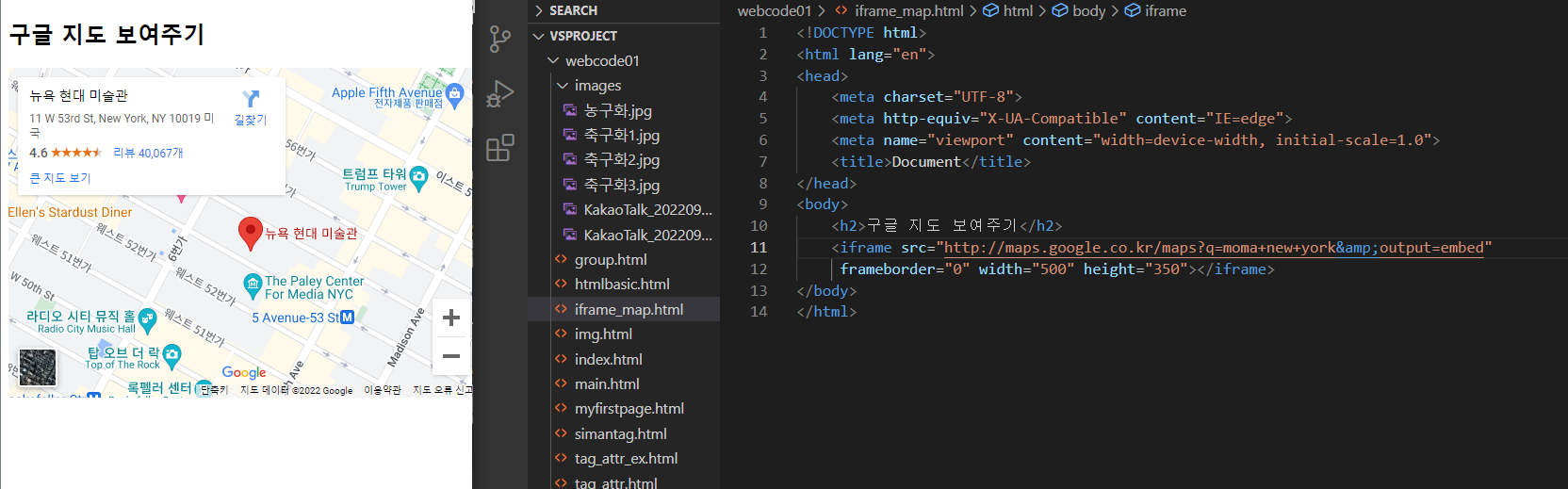Open the Source Control view icon
The image size is (1568, 489).
[x=500, y=40]
